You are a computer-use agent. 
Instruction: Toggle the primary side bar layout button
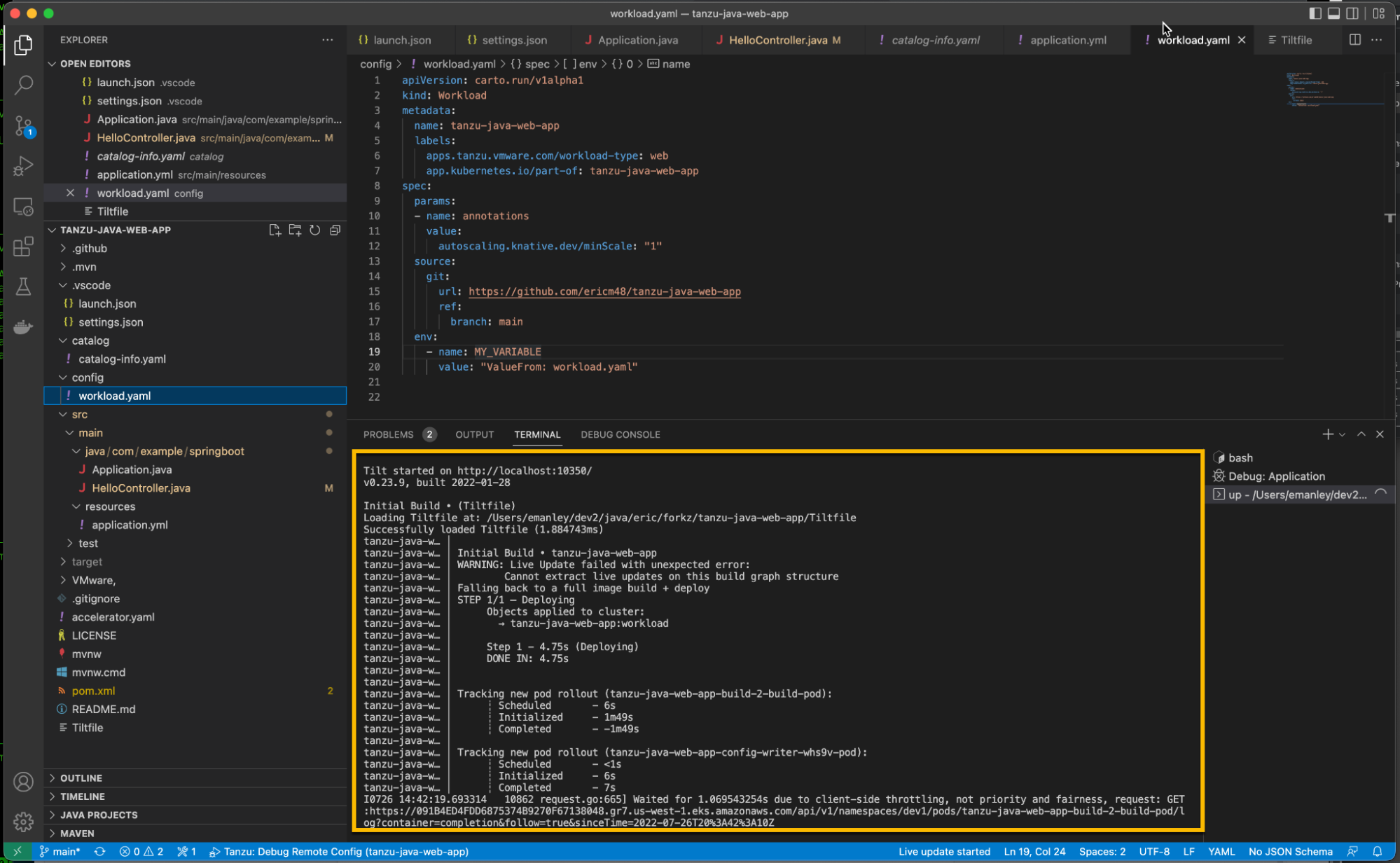coord(1315,13)
